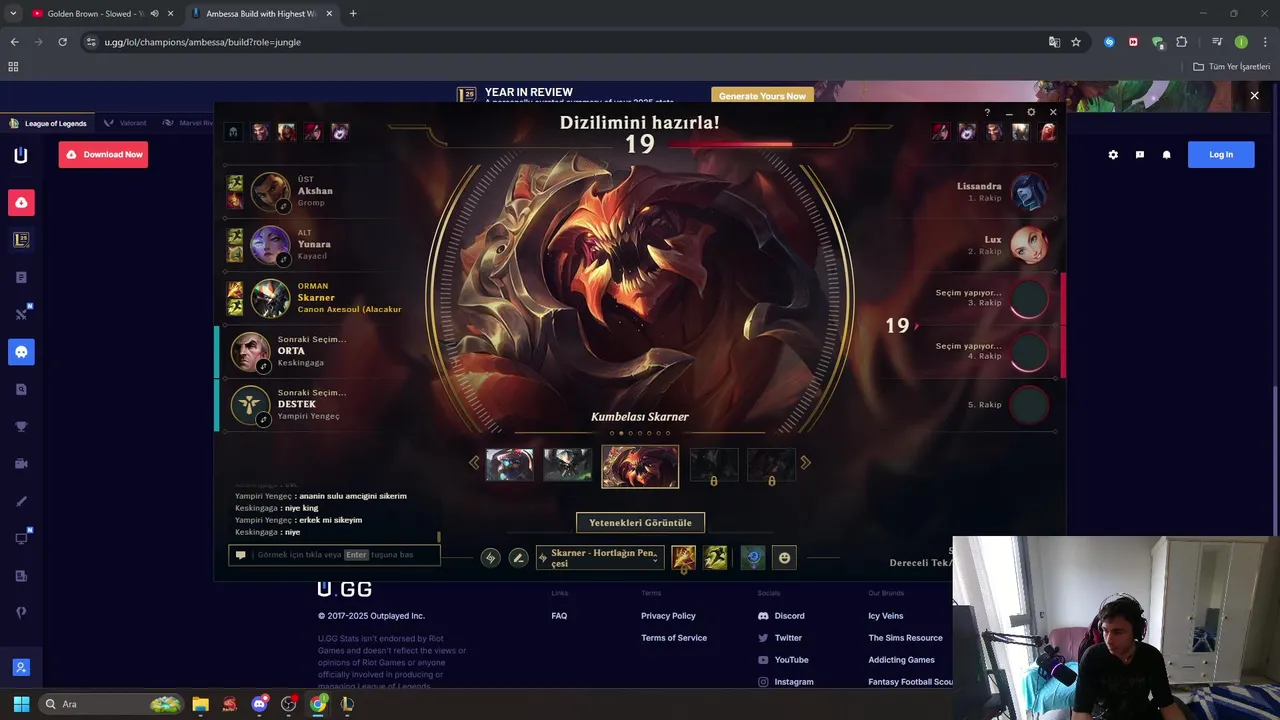Open Tüm Yer İşaretleri bookmarks folder
Image resolution: width=1280 pixels, height=720 pixels.
click(1232, 67)
